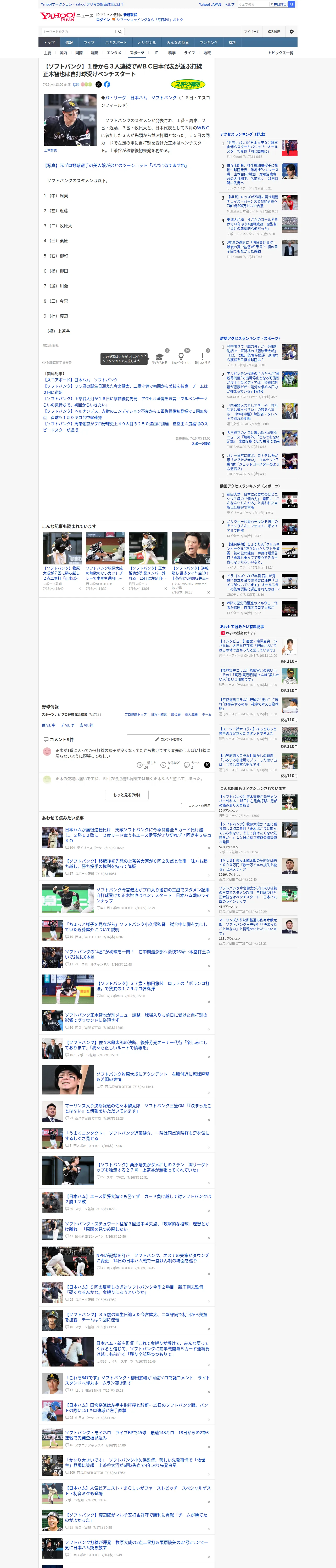This screenshot has height=1568, width=336.
Task: React with the わかりやすい lightbulb icon
Action: pyautogui.click(x=181, y=357)
